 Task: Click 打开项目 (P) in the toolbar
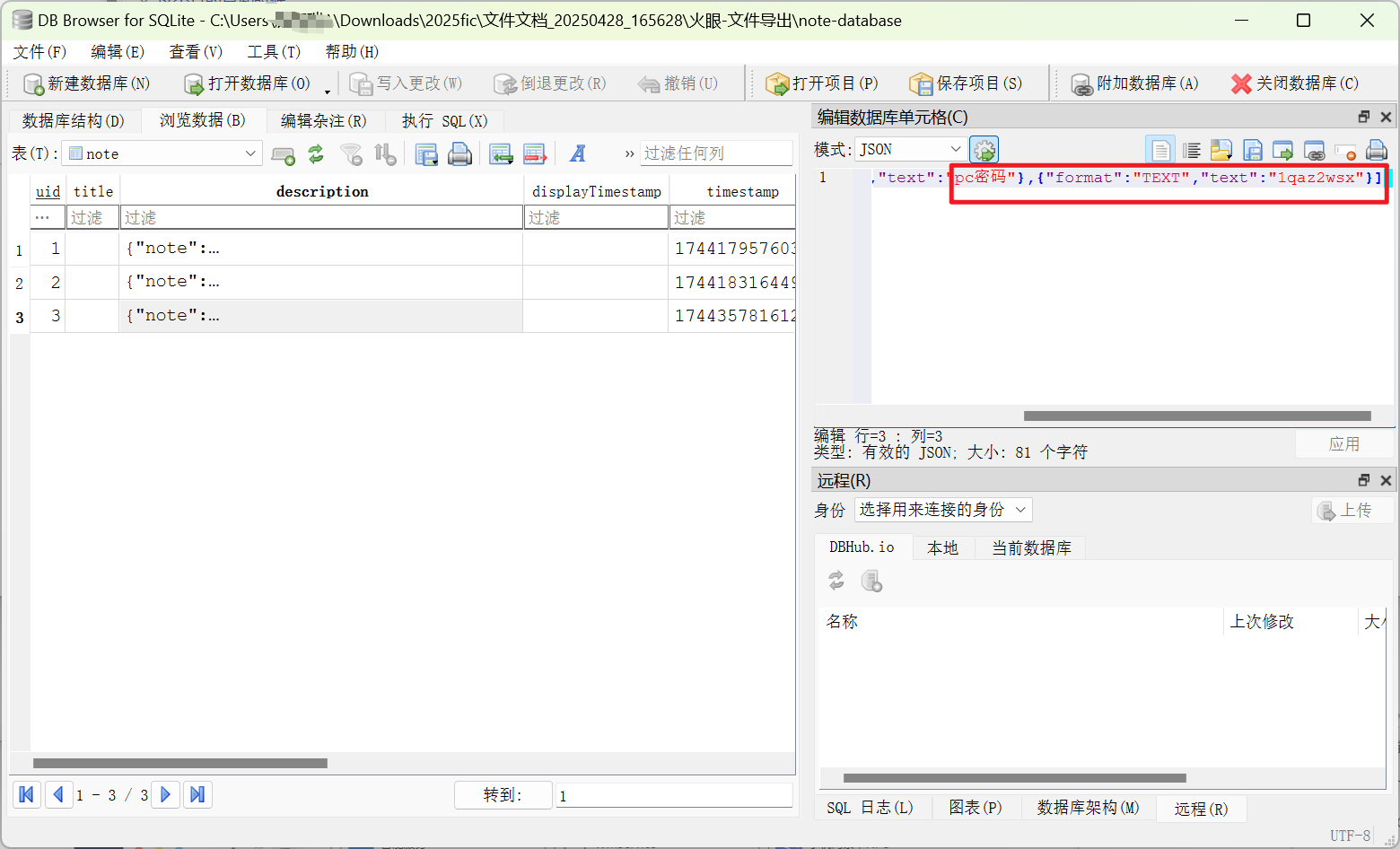tap(821, 83)
